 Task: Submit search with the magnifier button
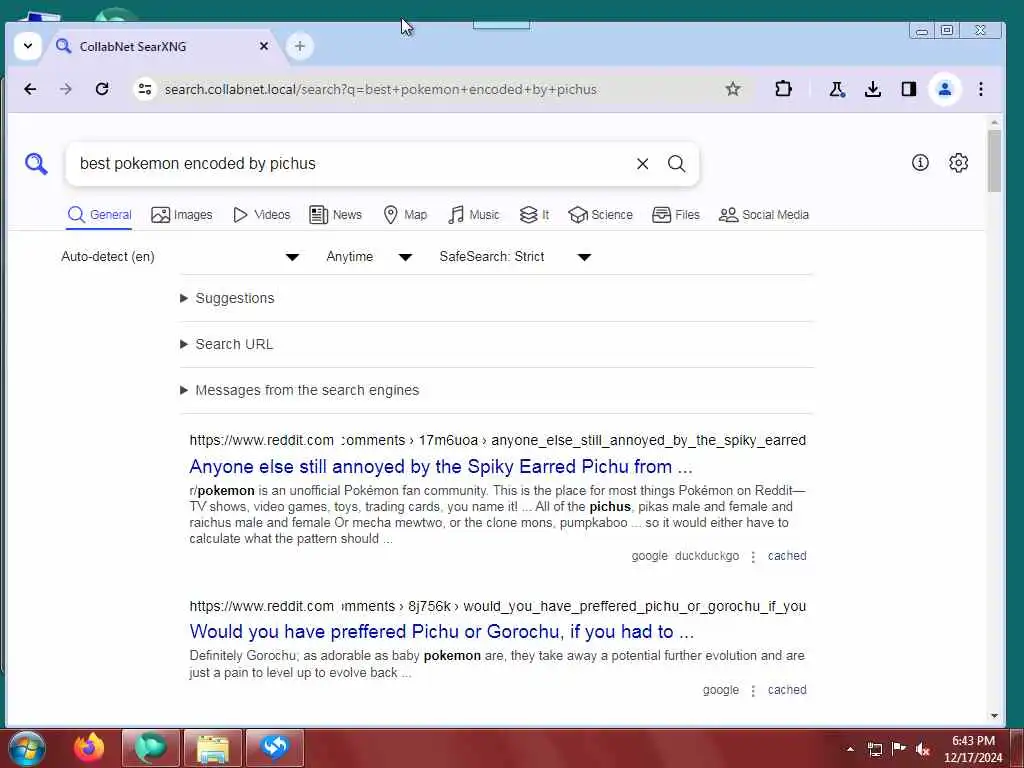(x=677, y=163)
